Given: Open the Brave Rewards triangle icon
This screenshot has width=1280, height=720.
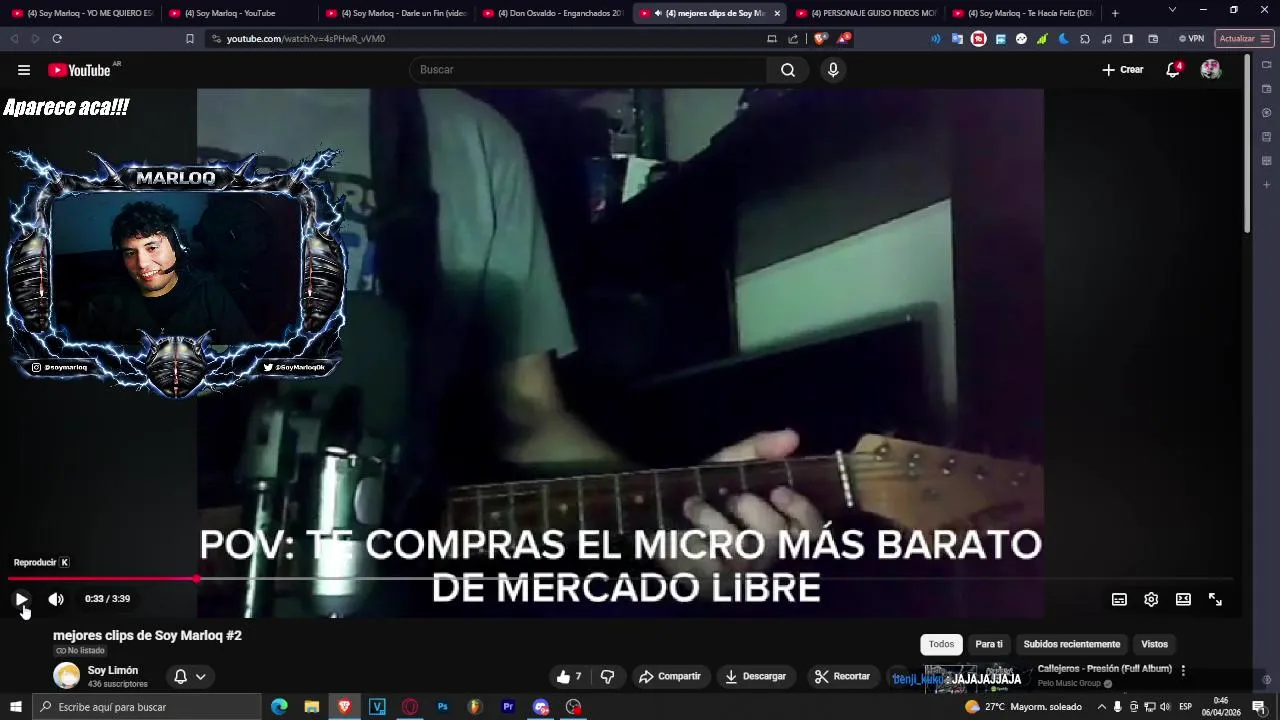Looking at the screenshot, I should [x=844, y=39].
